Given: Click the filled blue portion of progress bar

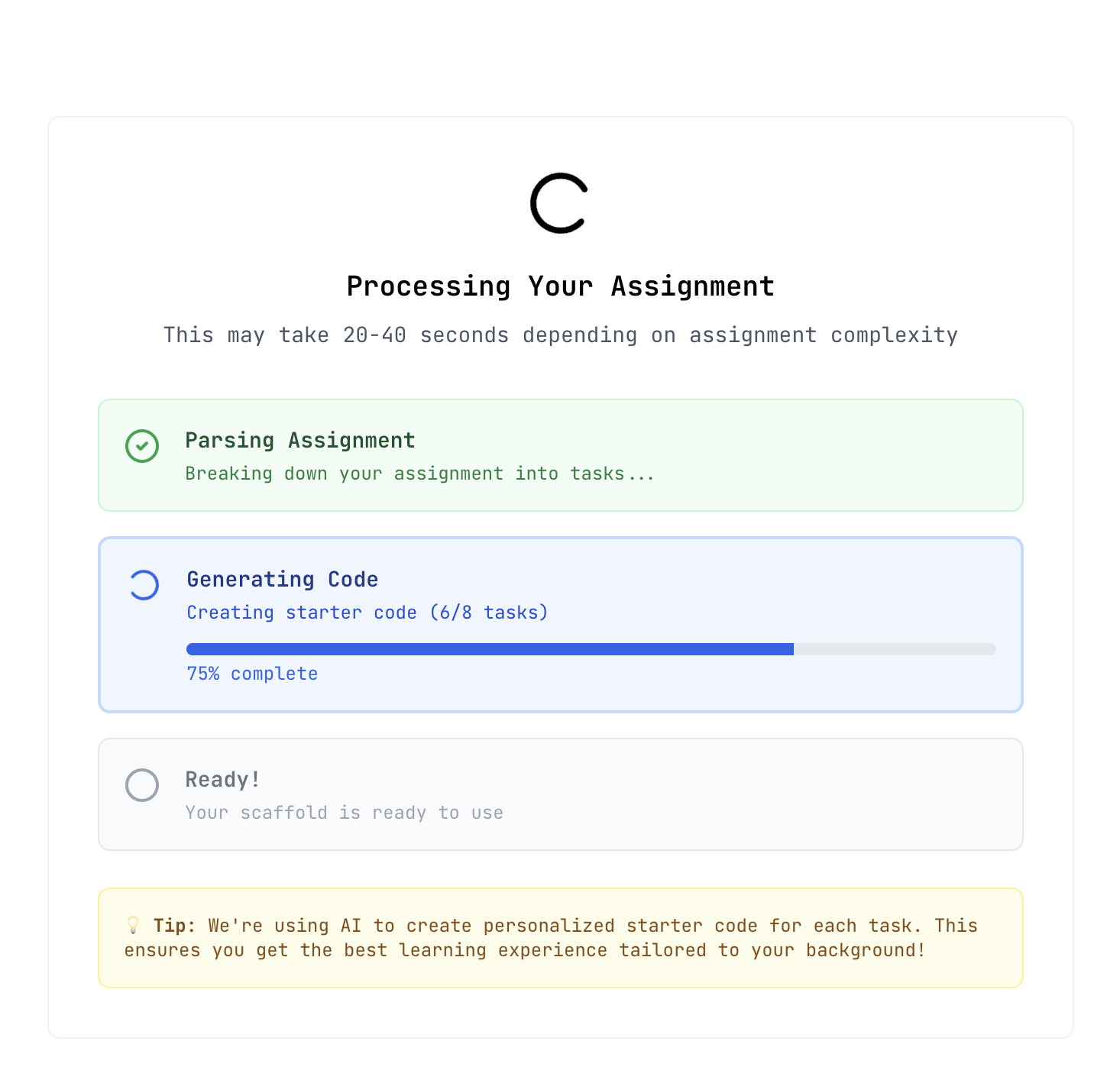Looking at the screenshot, I should pyautogui.click(x=489, y=649).
